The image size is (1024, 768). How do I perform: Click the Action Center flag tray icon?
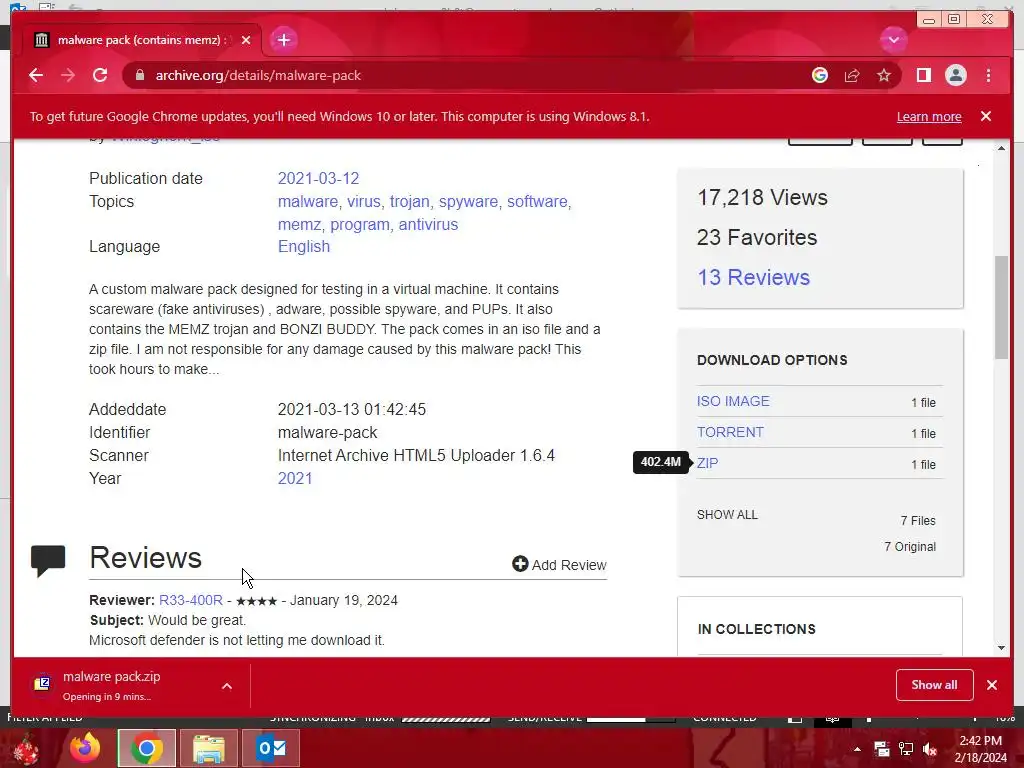point(882,749)
